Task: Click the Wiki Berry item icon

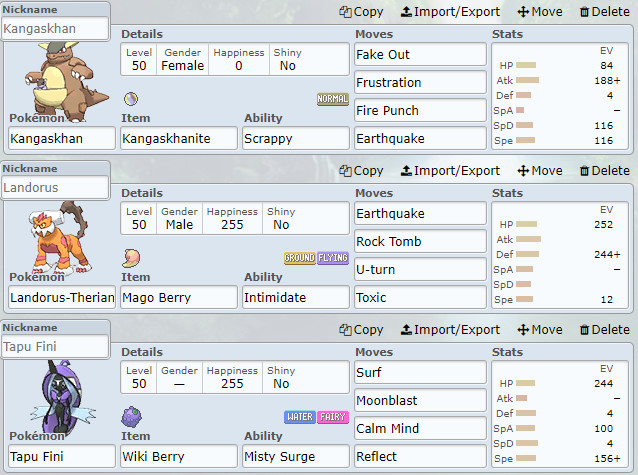Action: (x=131, y=417)
